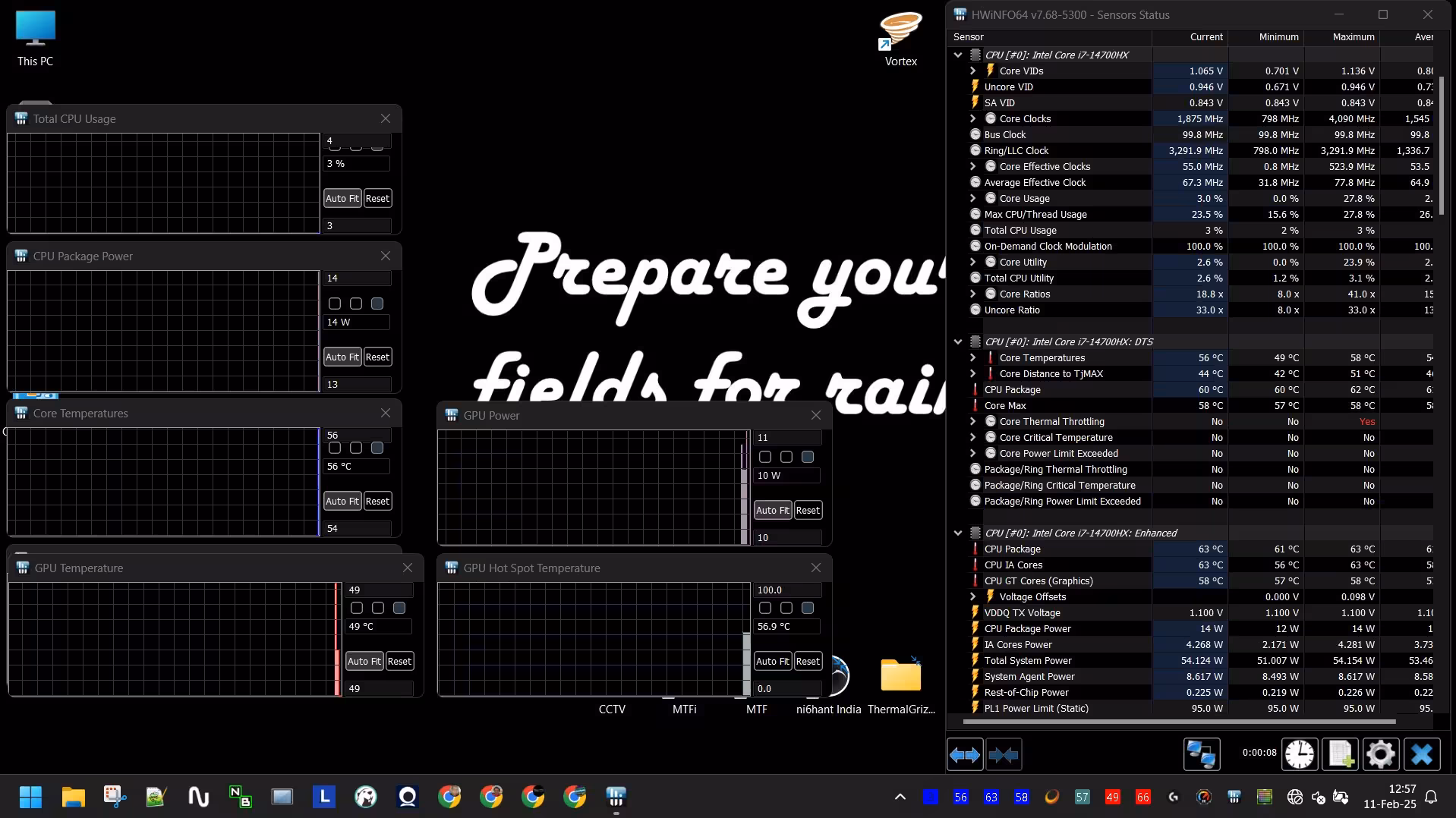Viewport: 1456px width, 818px height.
Task: Click the expand columns double-arrow icon
Action: 965,754
